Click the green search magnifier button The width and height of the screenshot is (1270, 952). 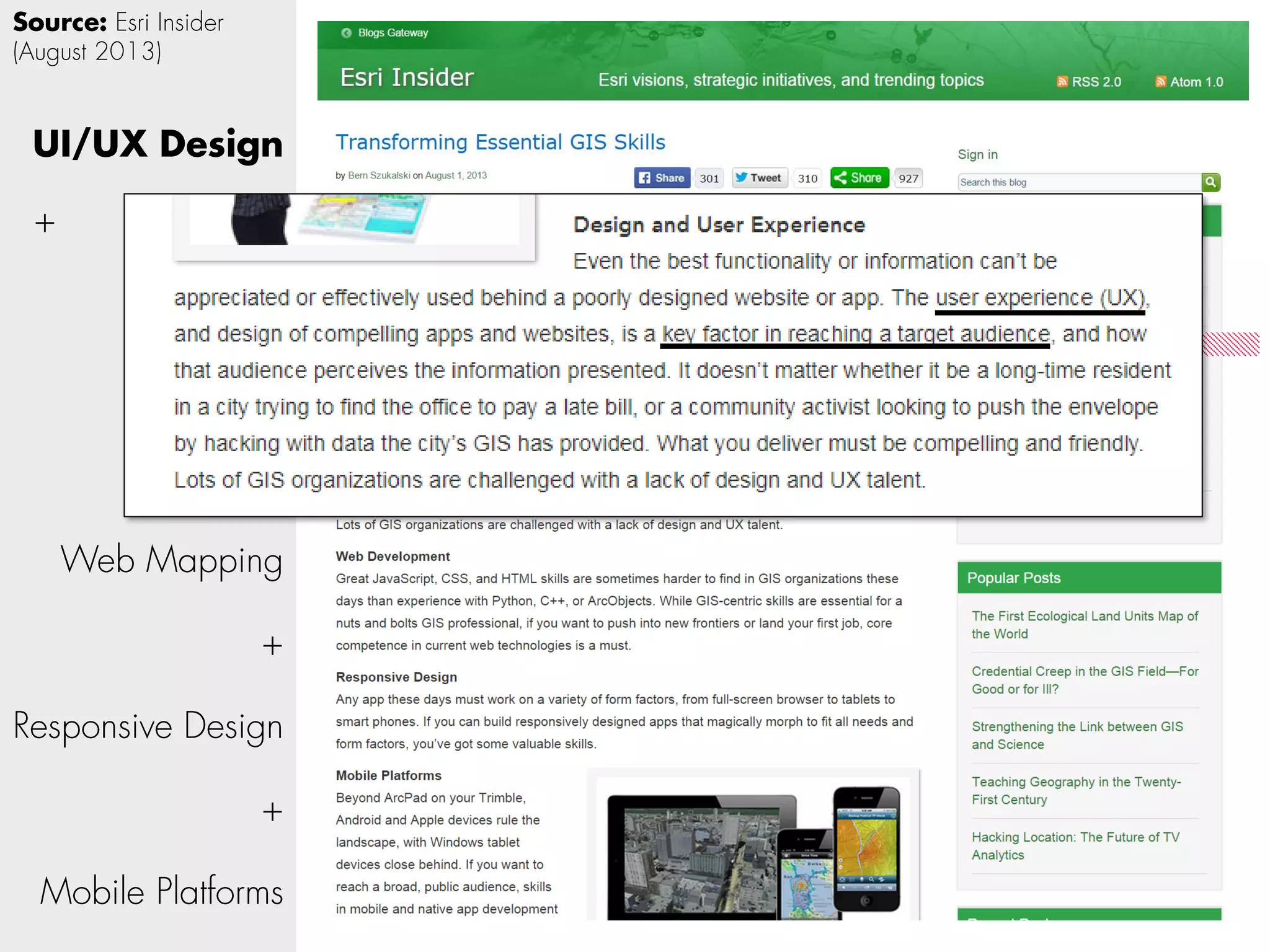(x=1210, y=182)
